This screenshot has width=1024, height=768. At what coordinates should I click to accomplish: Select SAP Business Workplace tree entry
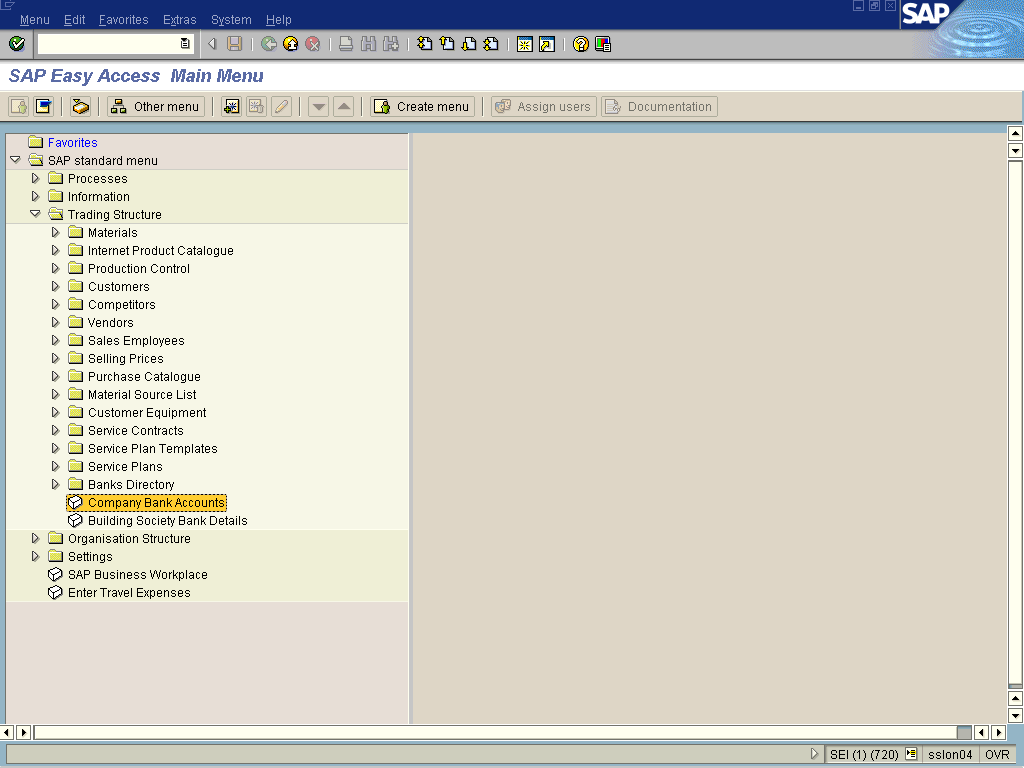click(x=138, y=574)
